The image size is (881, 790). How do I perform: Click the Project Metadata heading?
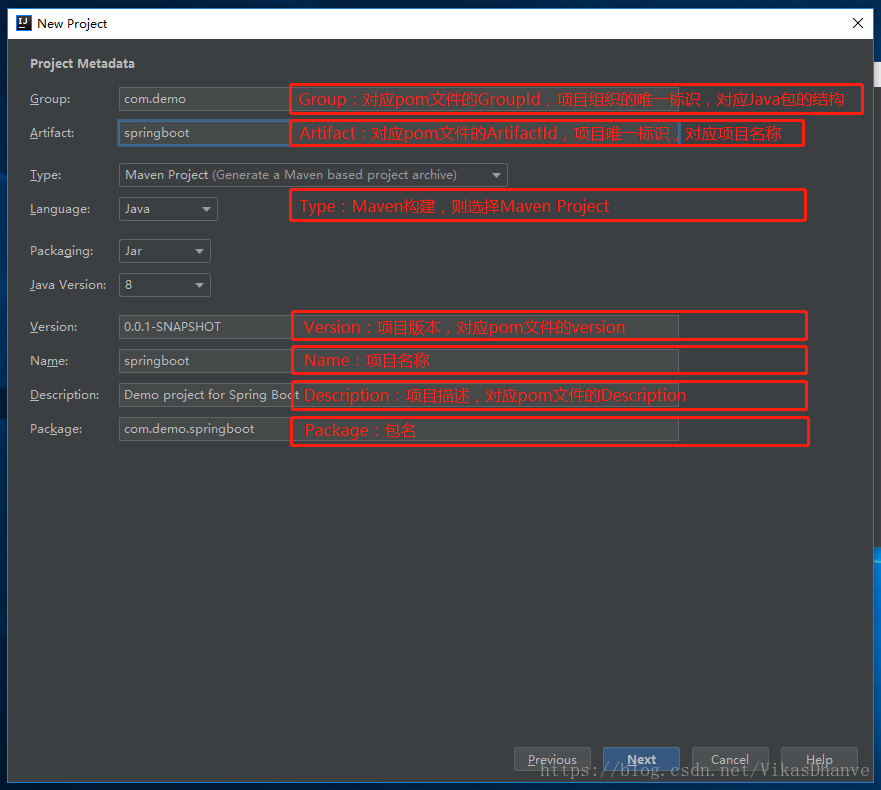coord(82,63)
